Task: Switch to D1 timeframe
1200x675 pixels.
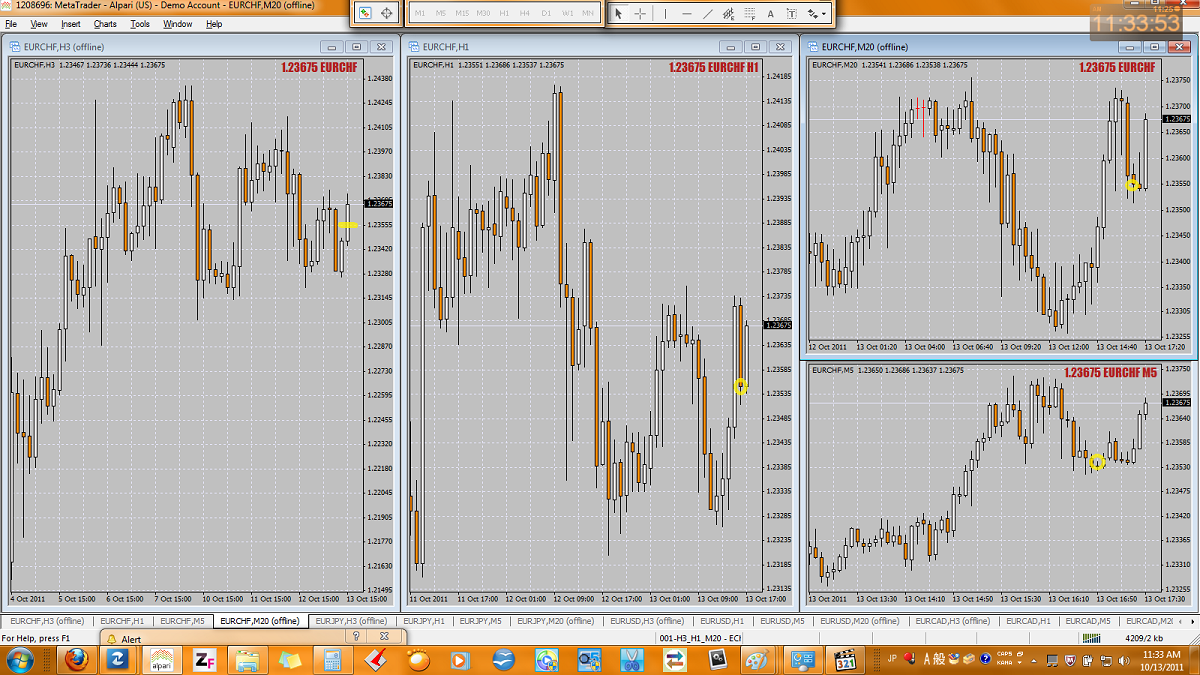Action: pos(546,13)
